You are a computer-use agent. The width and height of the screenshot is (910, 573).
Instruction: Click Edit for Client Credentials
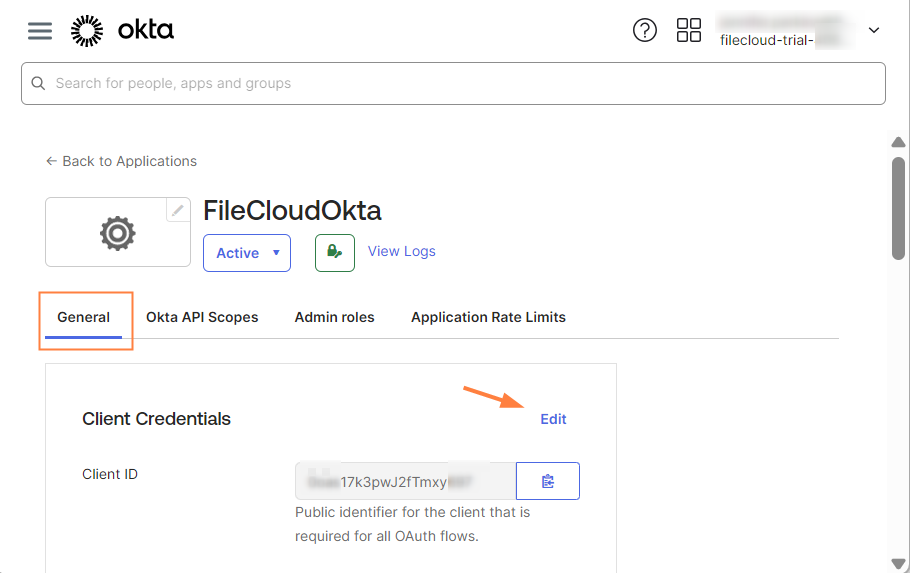[x=553, y=419]
